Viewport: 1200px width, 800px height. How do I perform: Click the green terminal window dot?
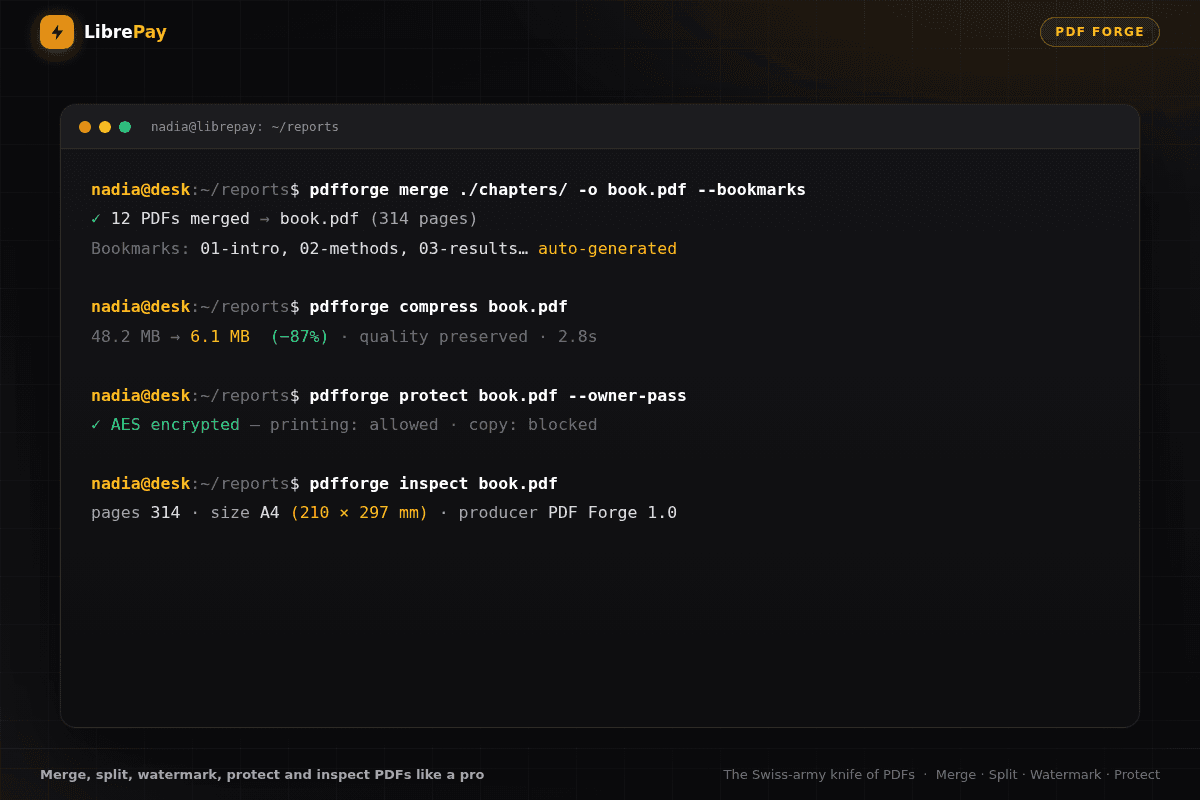click(x=125, y=127)
